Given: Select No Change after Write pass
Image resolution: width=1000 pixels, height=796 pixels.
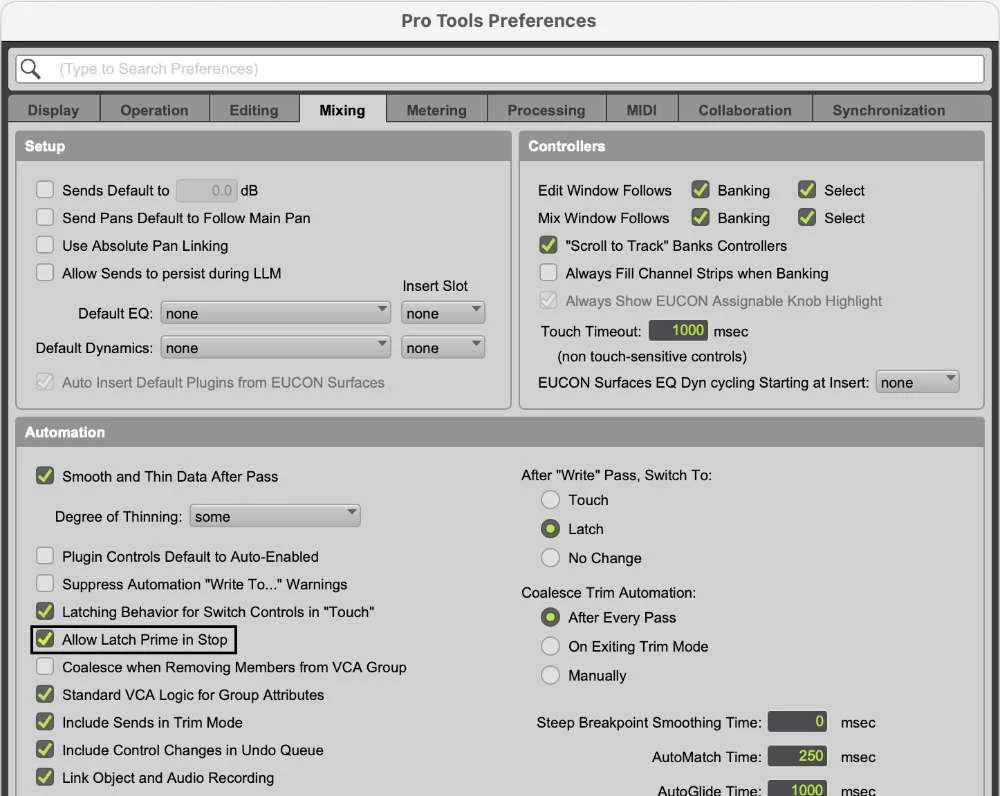Looking at the screenshot, I should [550, 557].
